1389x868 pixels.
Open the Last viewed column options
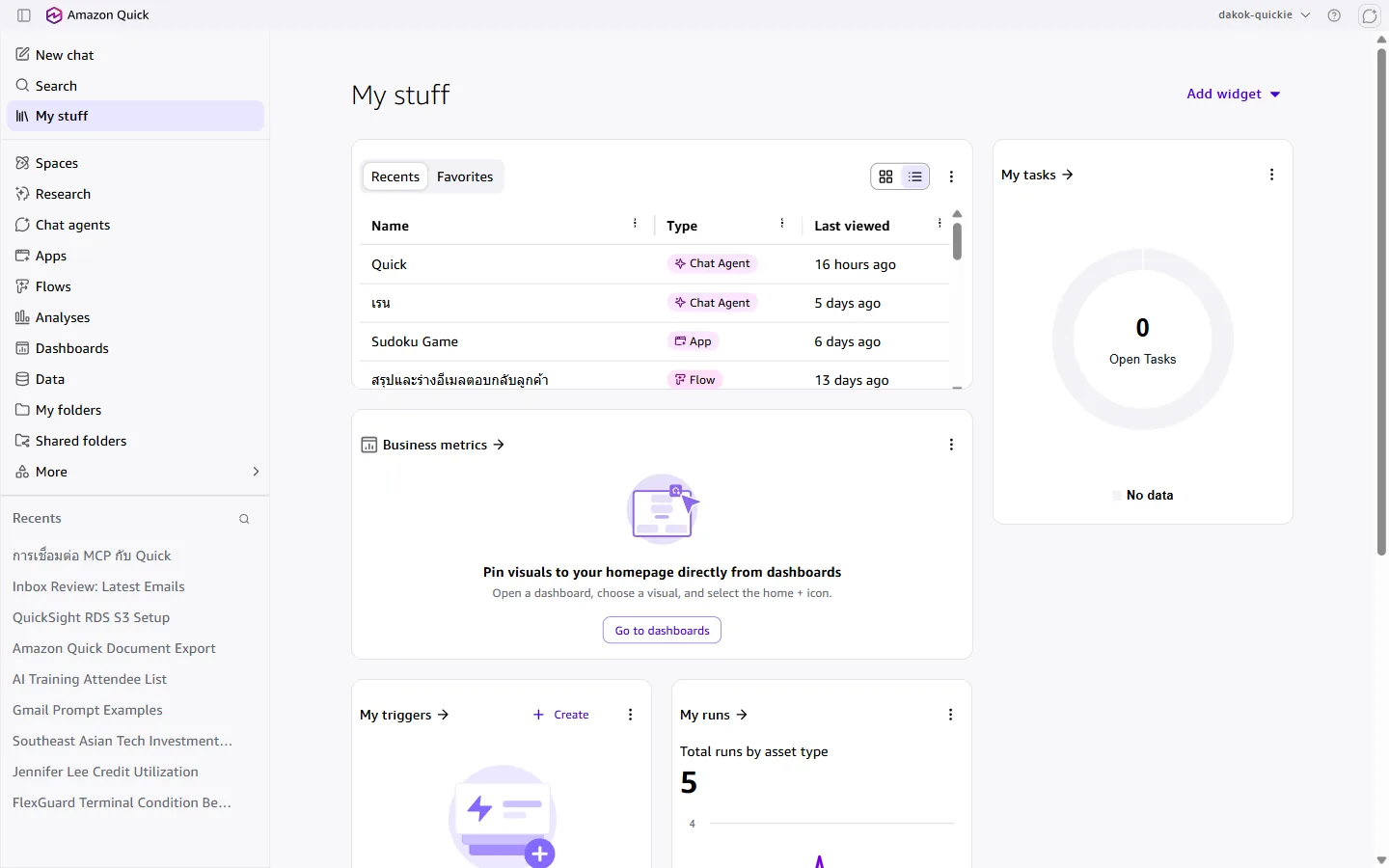tap(940, 224)
